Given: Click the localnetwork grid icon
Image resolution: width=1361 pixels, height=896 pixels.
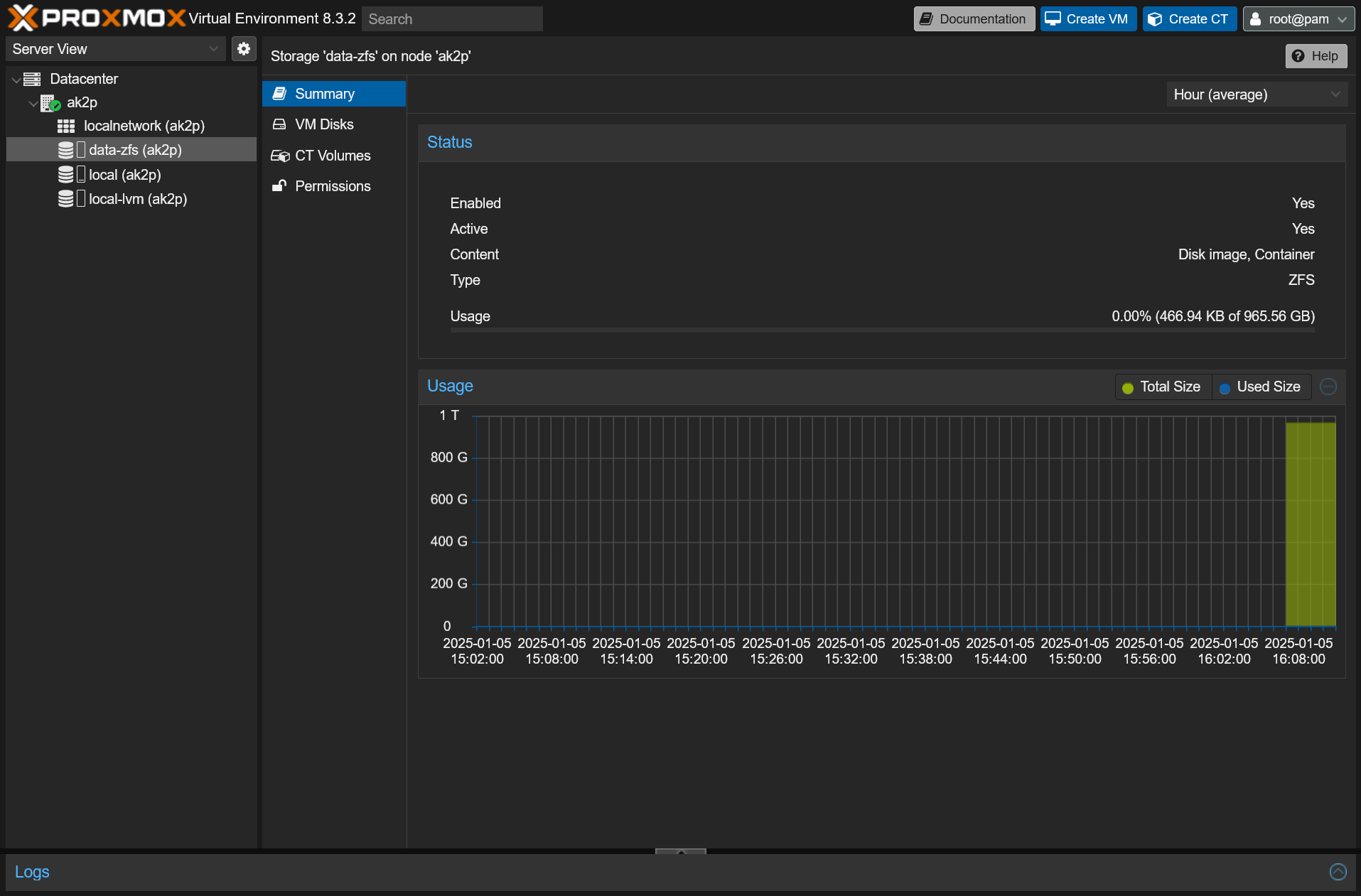Looking at the screenshot, I should tap(66, 126).
